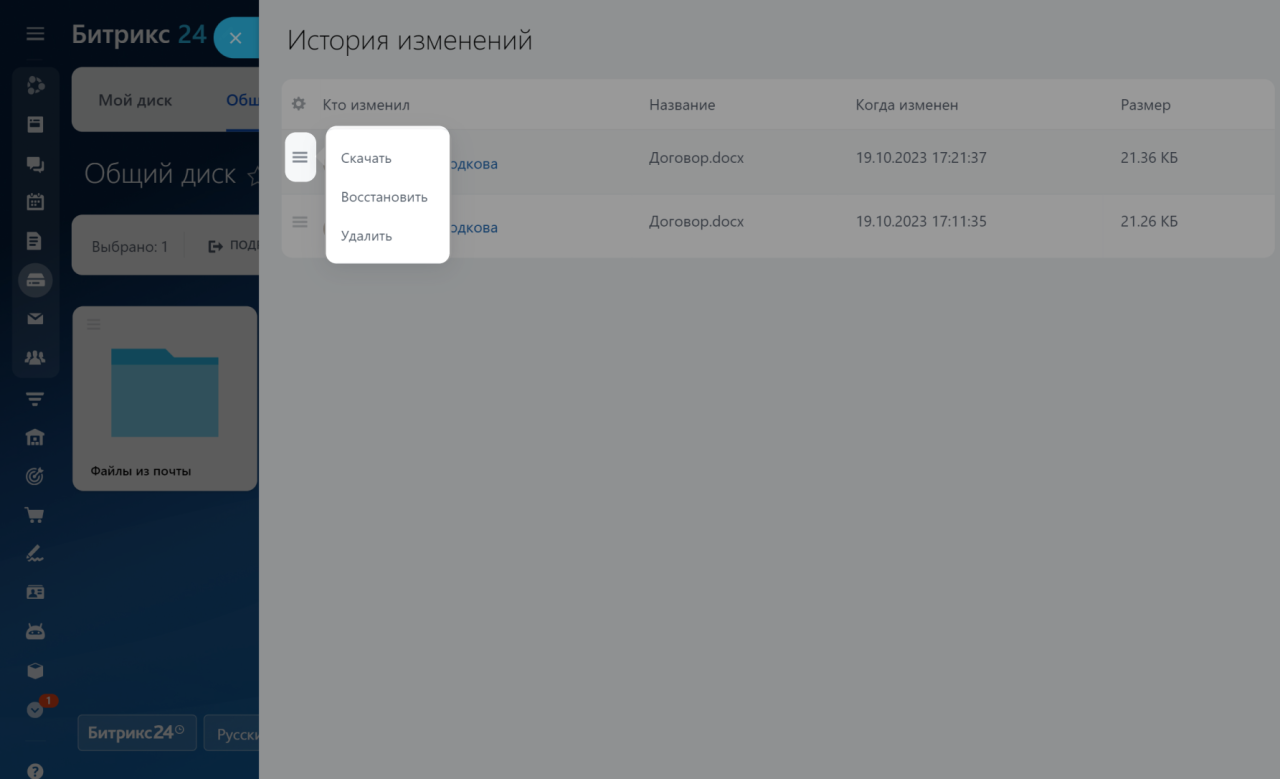This screenshot has height=779, width=1280.
Task: Open user link in the 17:11:35 row
Action: (473, 228)
